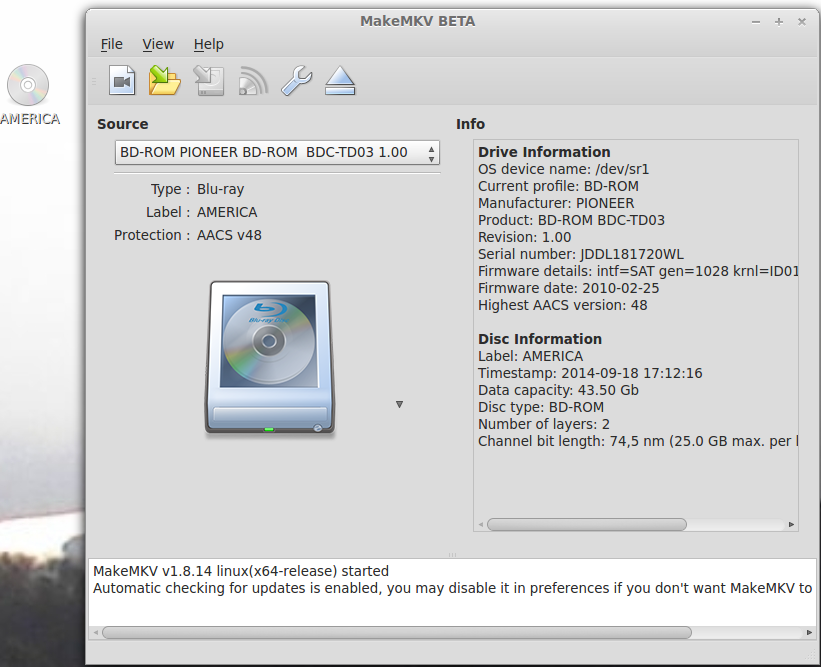The image size is (821, 667).
Task: Click Current profile BD-ROM line
Action: point(558,186)
